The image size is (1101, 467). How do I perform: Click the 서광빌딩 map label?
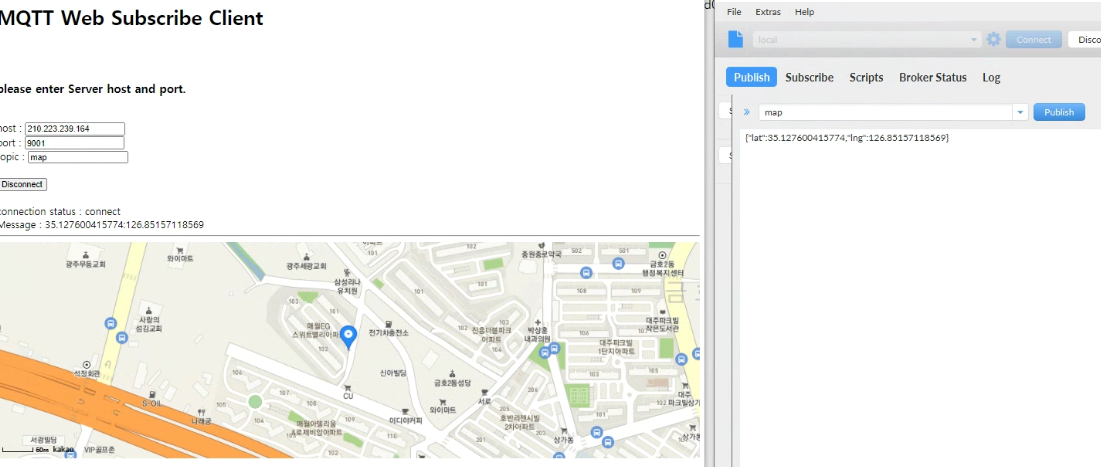tap(42, 438)
